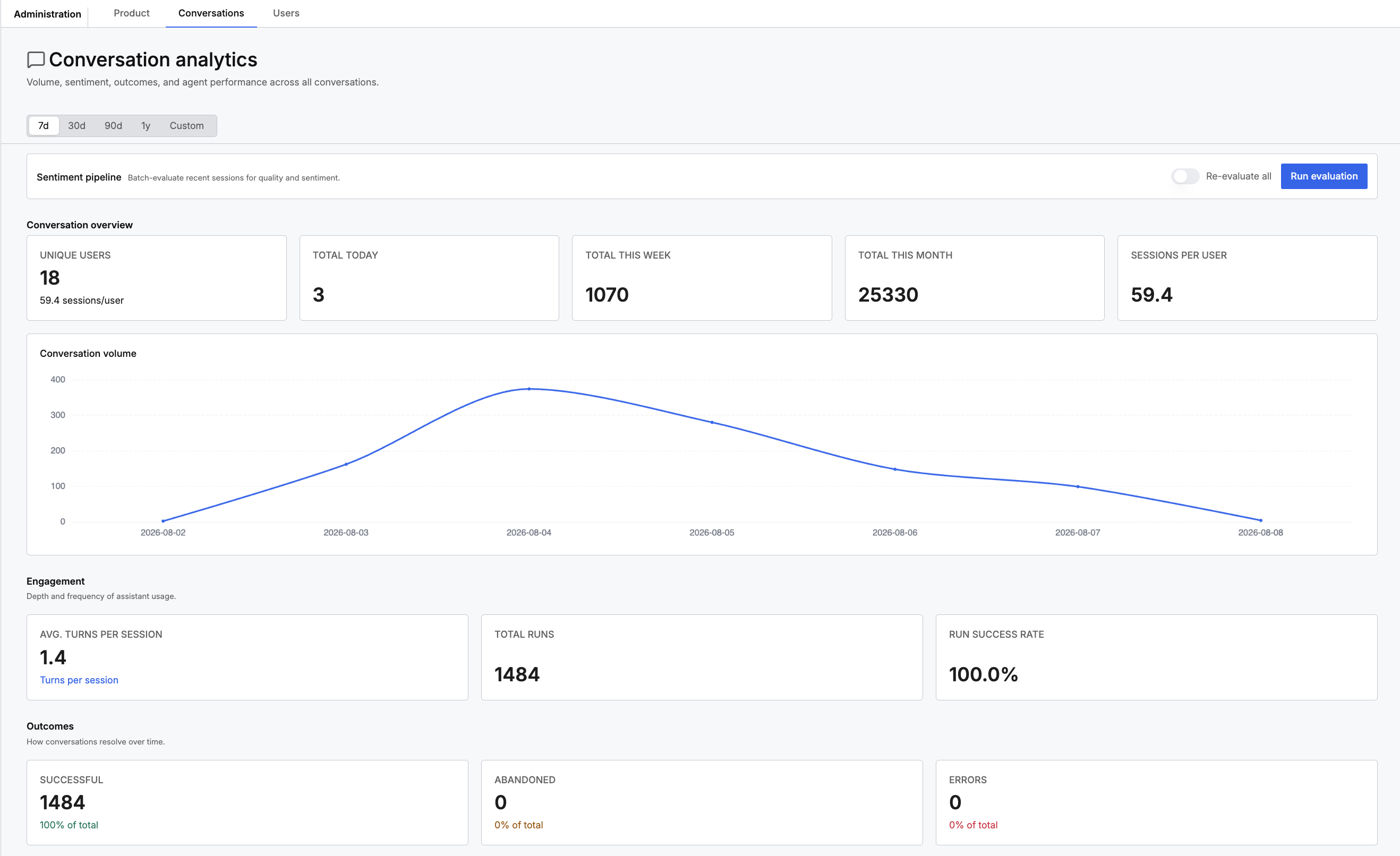Switch to the Users tab
The width and height of the screenshot is (1400, 856).
tap(286, 13)
